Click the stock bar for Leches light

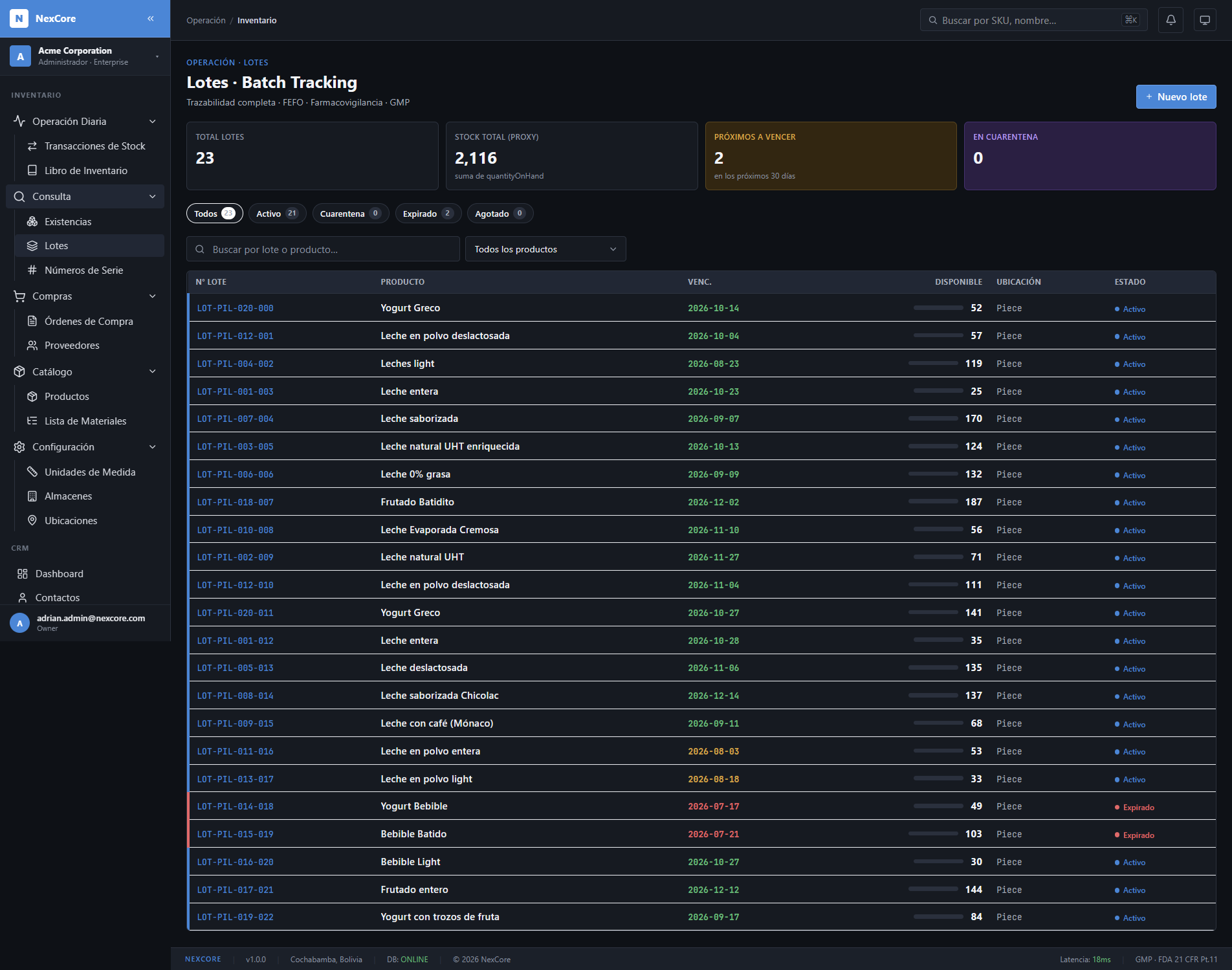pos(933,364)
